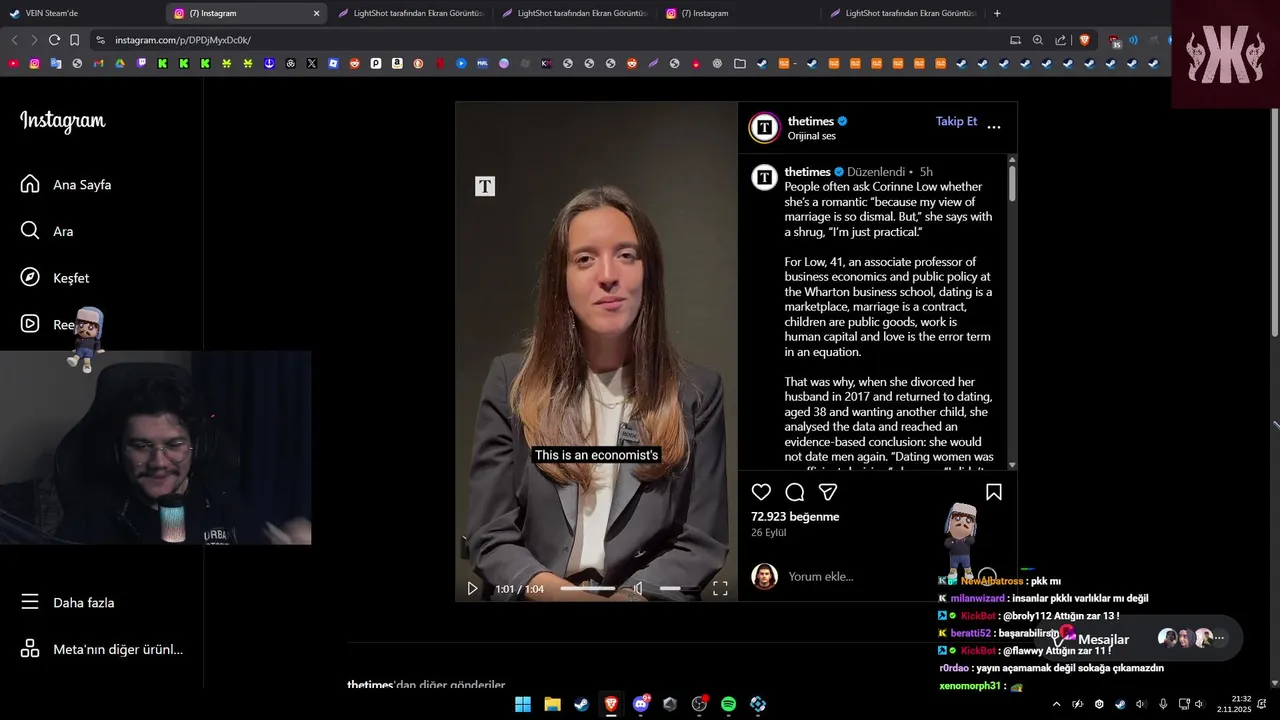Viewport: 1280px width, 720px height.
Task: Open Discord from taskbar
Action: point(641,704)
